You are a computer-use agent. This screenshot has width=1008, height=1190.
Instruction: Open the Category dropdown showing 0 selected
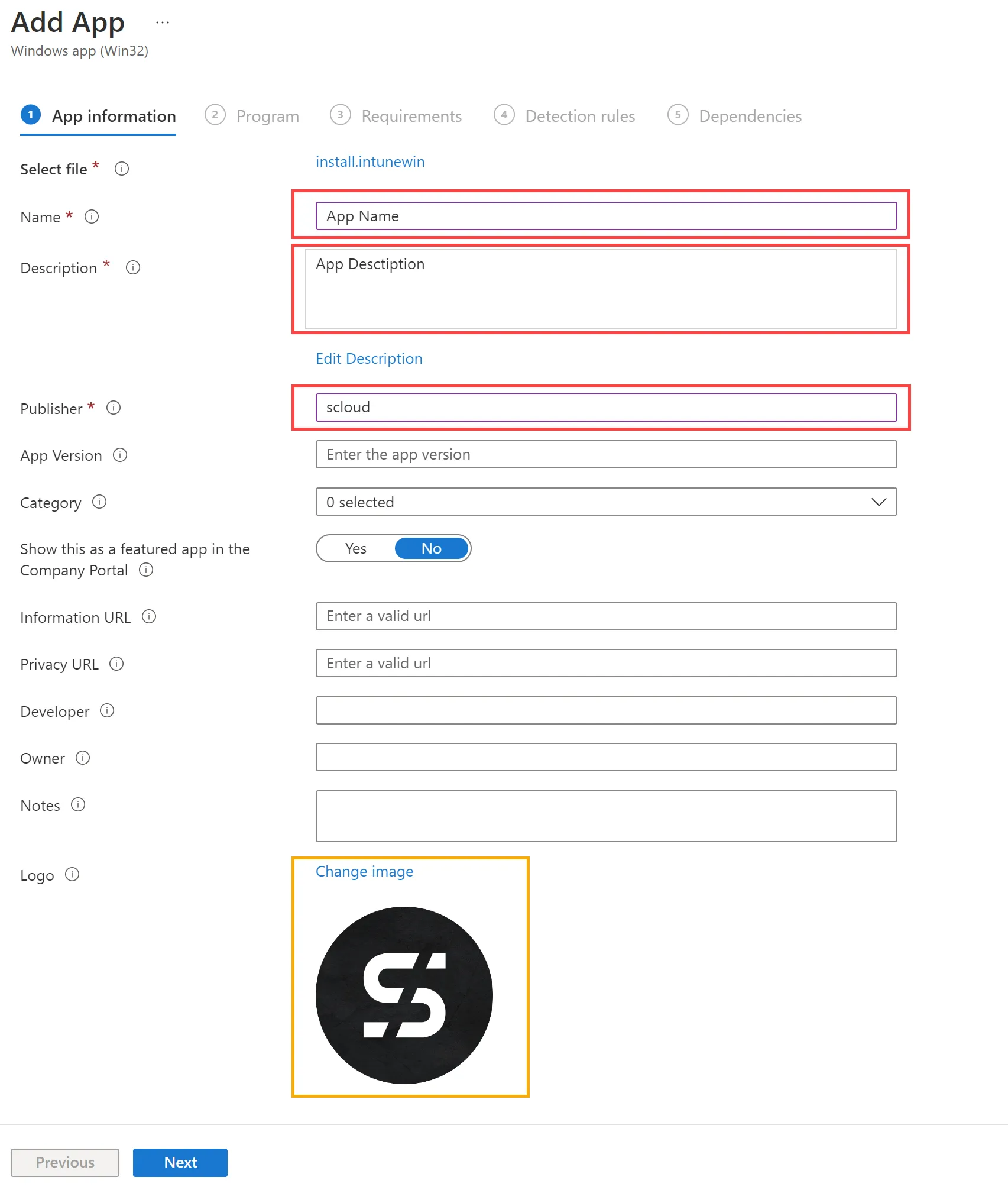click(x=606, y=502)
